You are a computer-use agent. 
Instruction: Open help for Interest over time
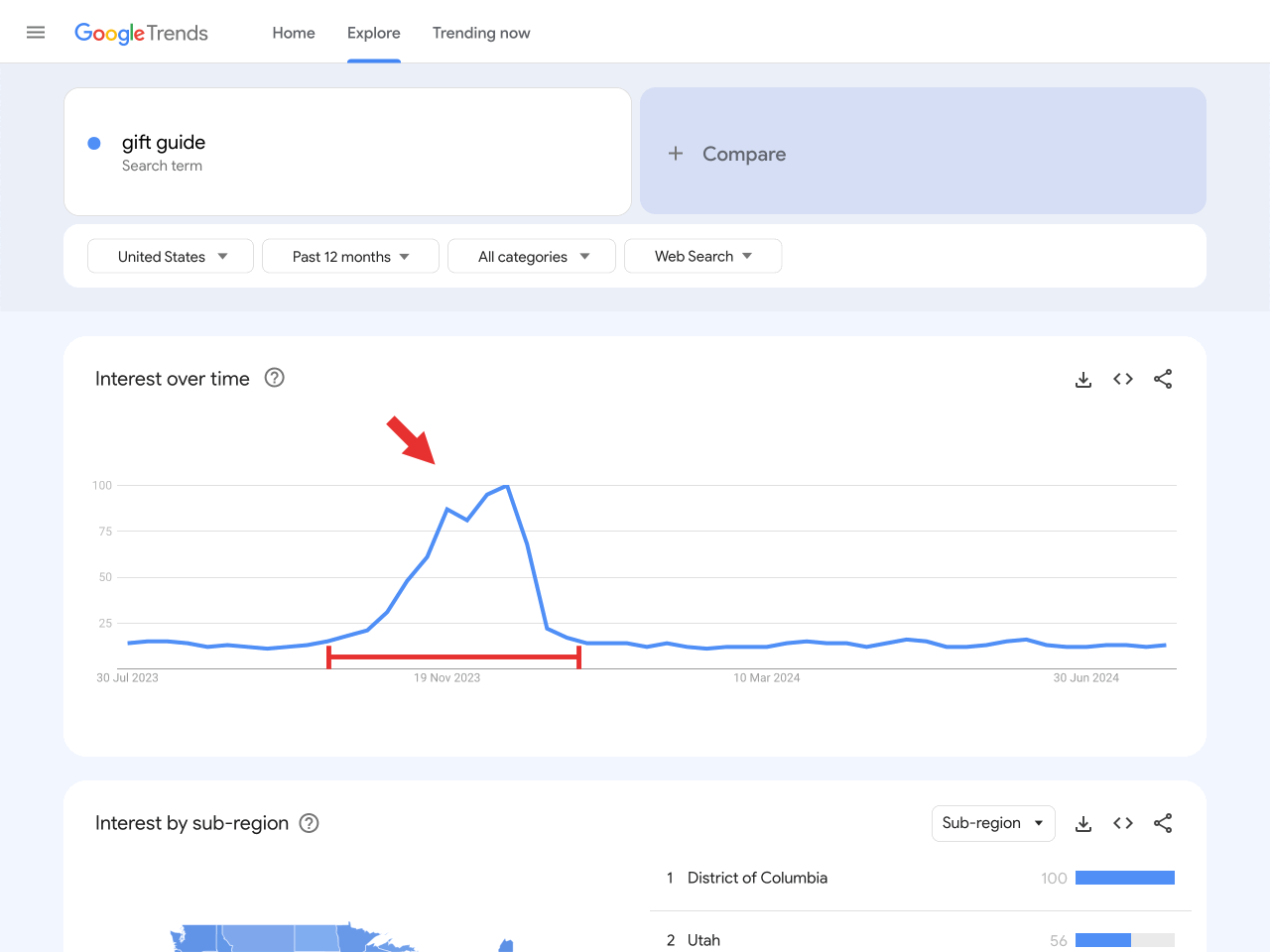pyautogui.click(x=275, y=378)
